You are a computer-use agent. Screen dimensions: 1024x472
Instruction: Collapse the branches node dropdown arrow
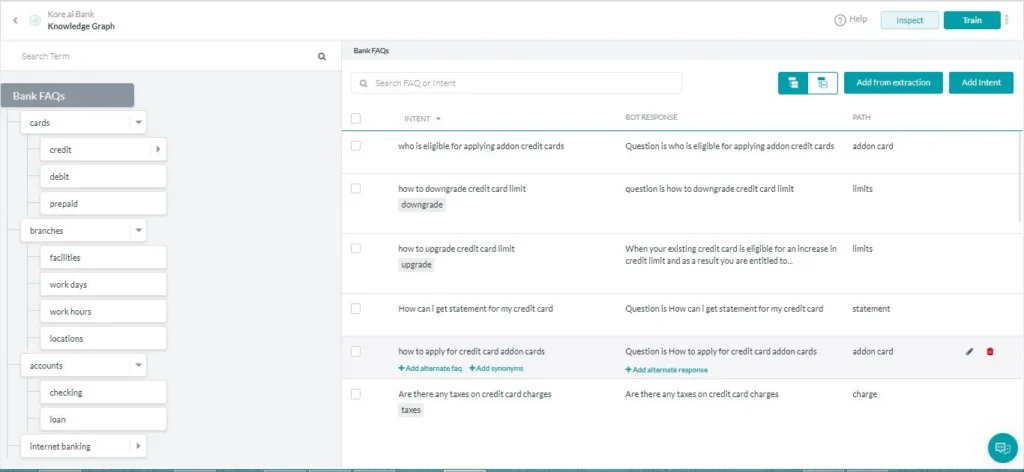click(x=138, y=230)
